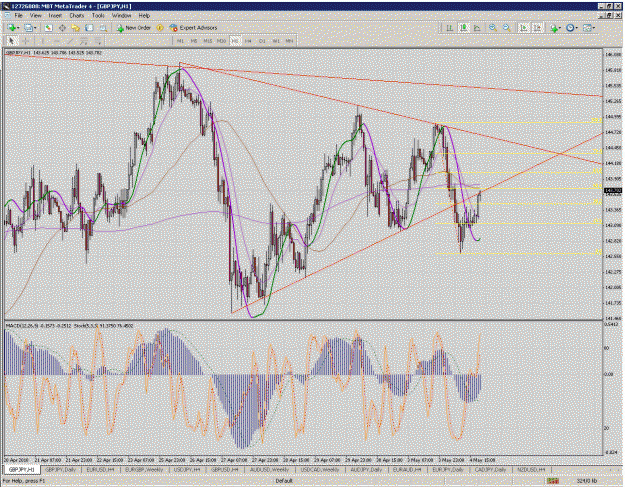Switch chart to M30 timeframe
625x487 pixels.
pyautogui.click(x=221, y=41)
